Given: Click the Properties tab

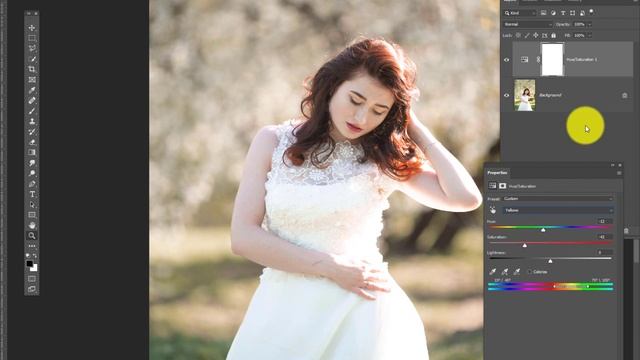Looking at the screenshot, I should [x=497, y=173].
